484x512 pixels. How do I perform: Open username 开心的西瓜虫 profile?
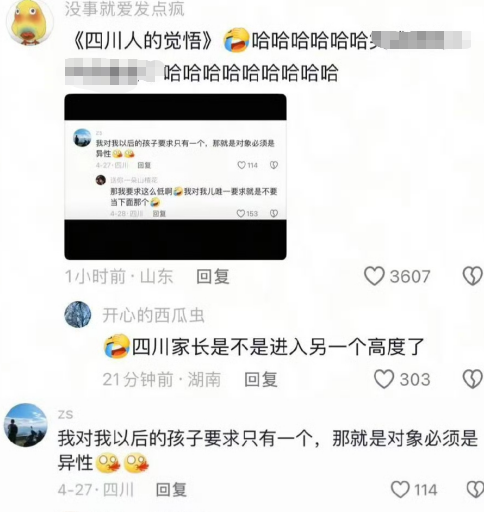153,315
